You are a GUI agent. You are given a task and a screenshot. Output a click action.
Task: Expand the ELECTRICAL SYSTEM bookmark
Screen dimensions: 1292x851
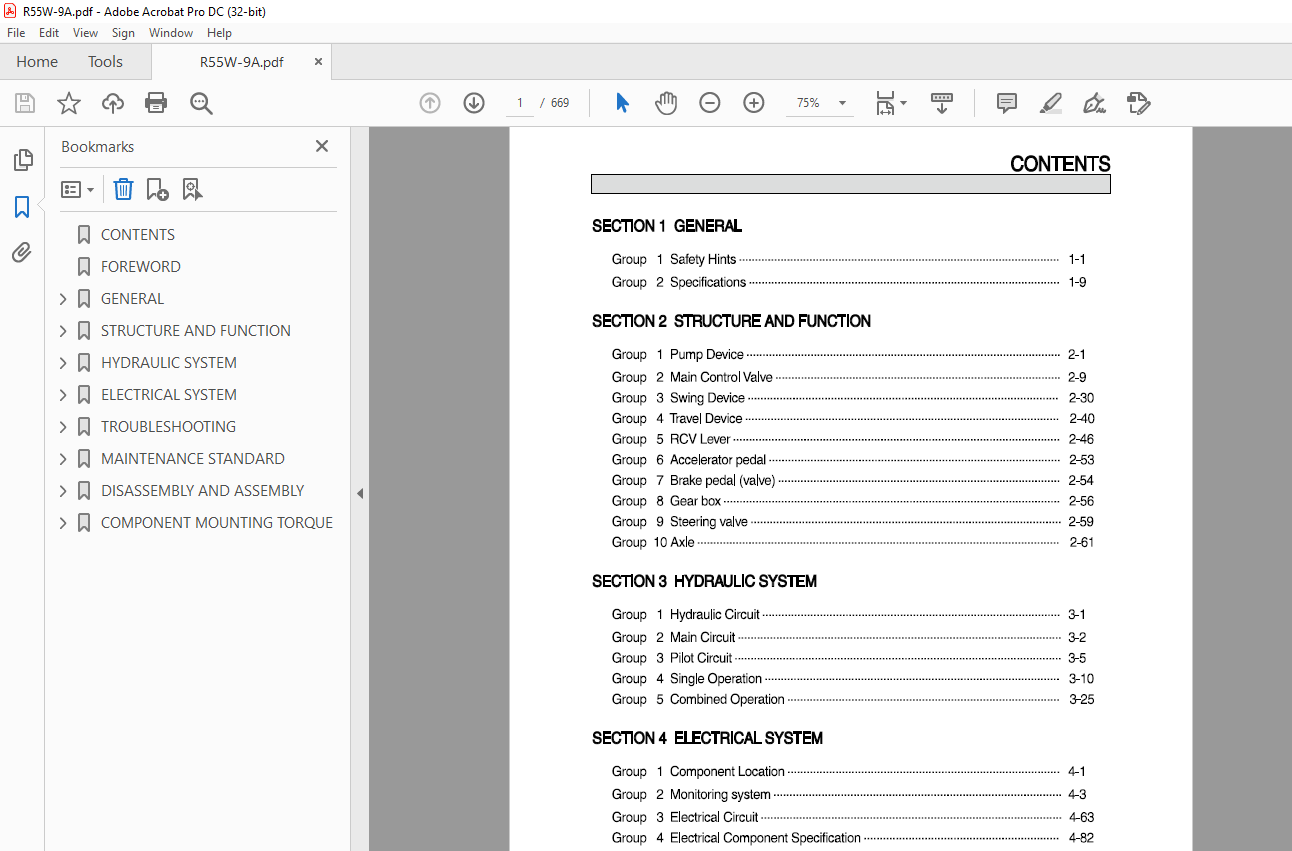[x=63, y=395]
